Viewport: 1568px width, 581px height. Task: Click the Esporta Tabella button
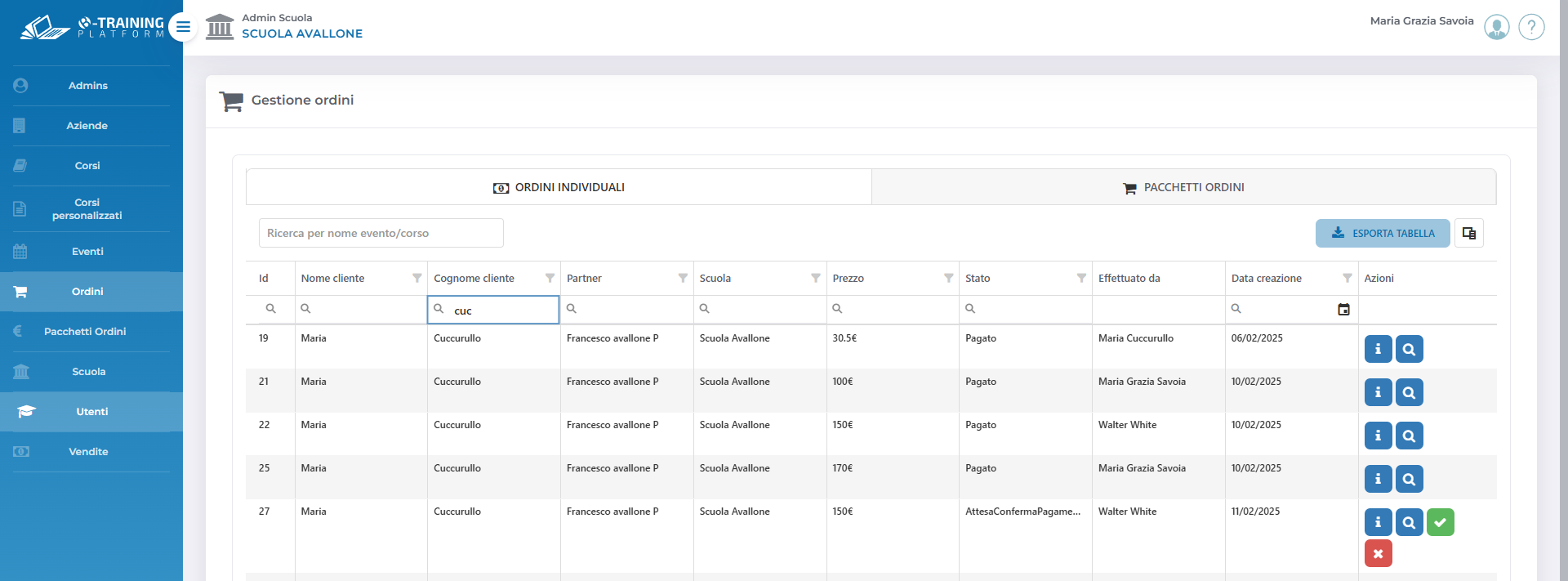[x=1383, y=233]
